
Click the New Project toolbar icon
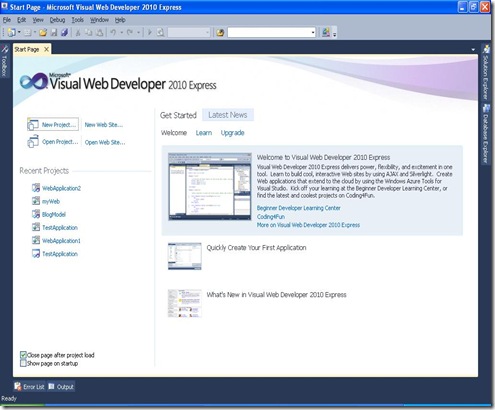coord(11,32)
